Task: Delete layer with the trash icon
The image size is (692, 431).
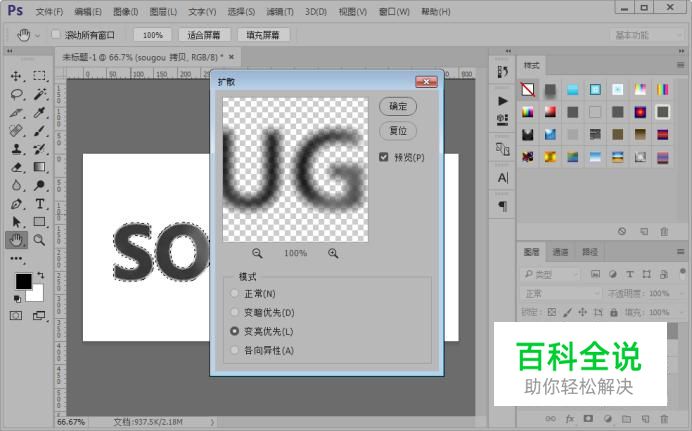Action: pyautogui.click(x=664, y=419)
